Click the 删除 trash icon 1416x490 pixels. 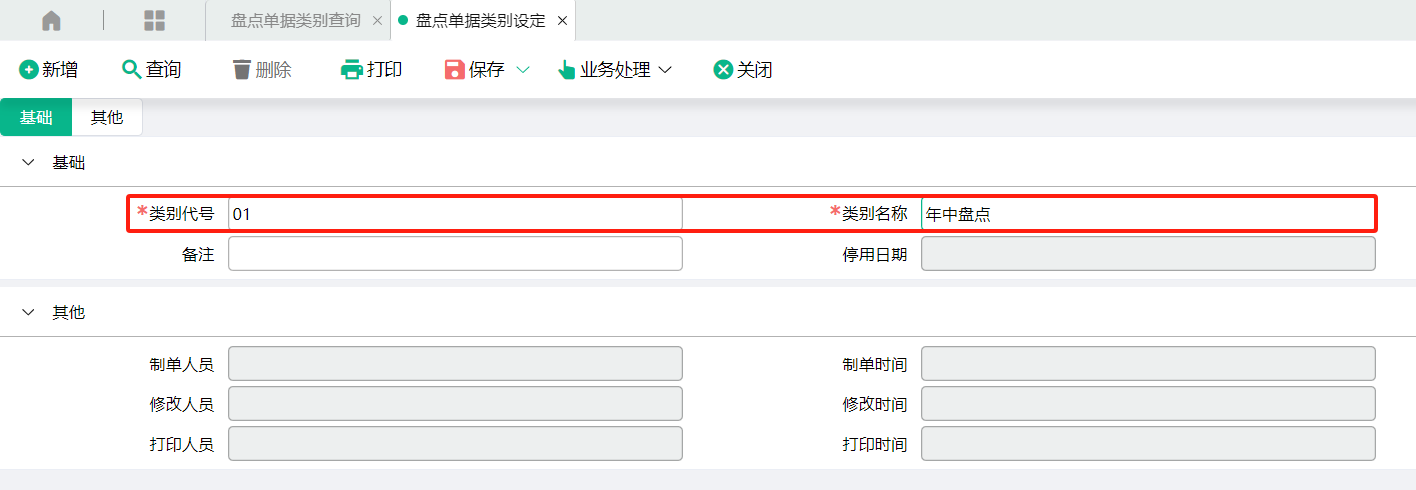click(x=241, y=70)
